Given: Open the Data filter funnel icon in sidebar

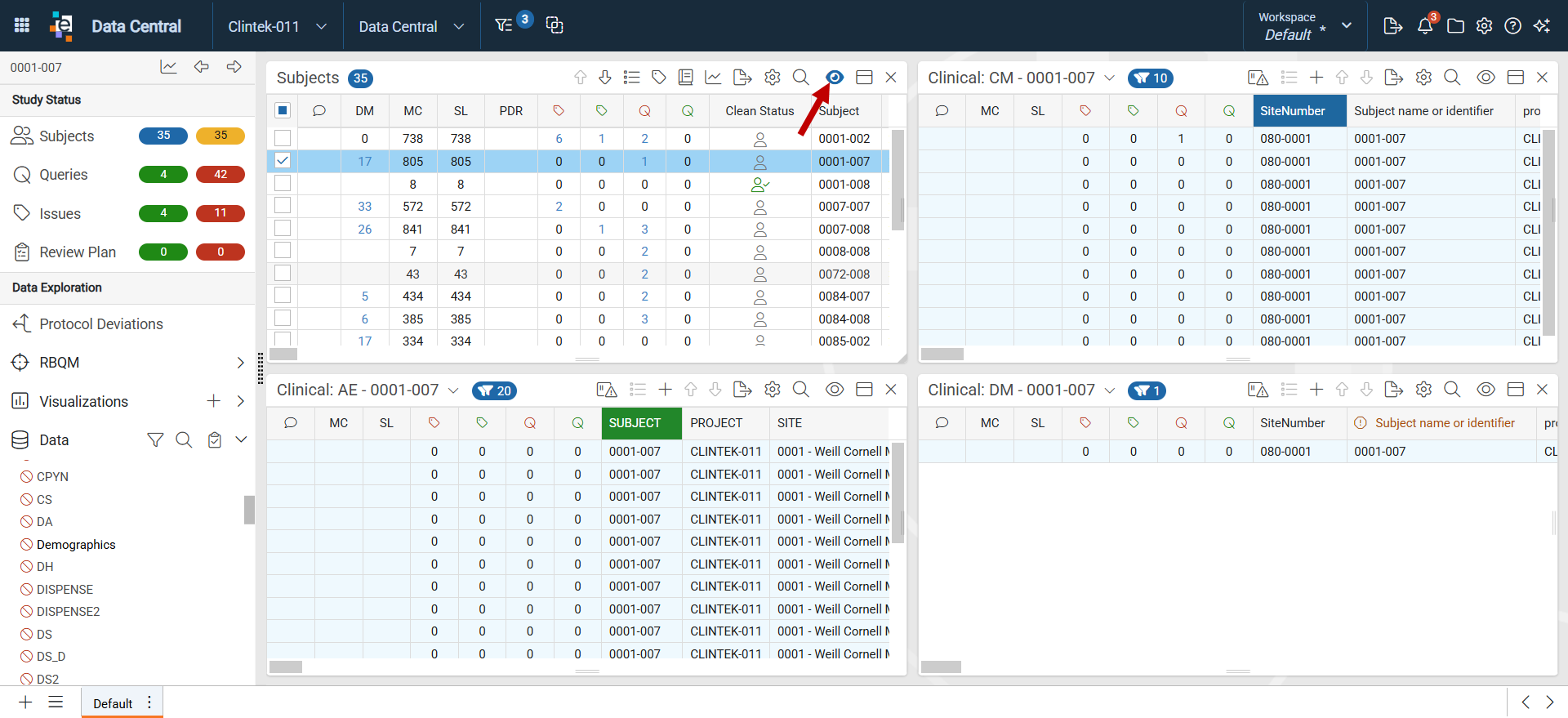Looking at the screenshot, I should click(155, 440).
